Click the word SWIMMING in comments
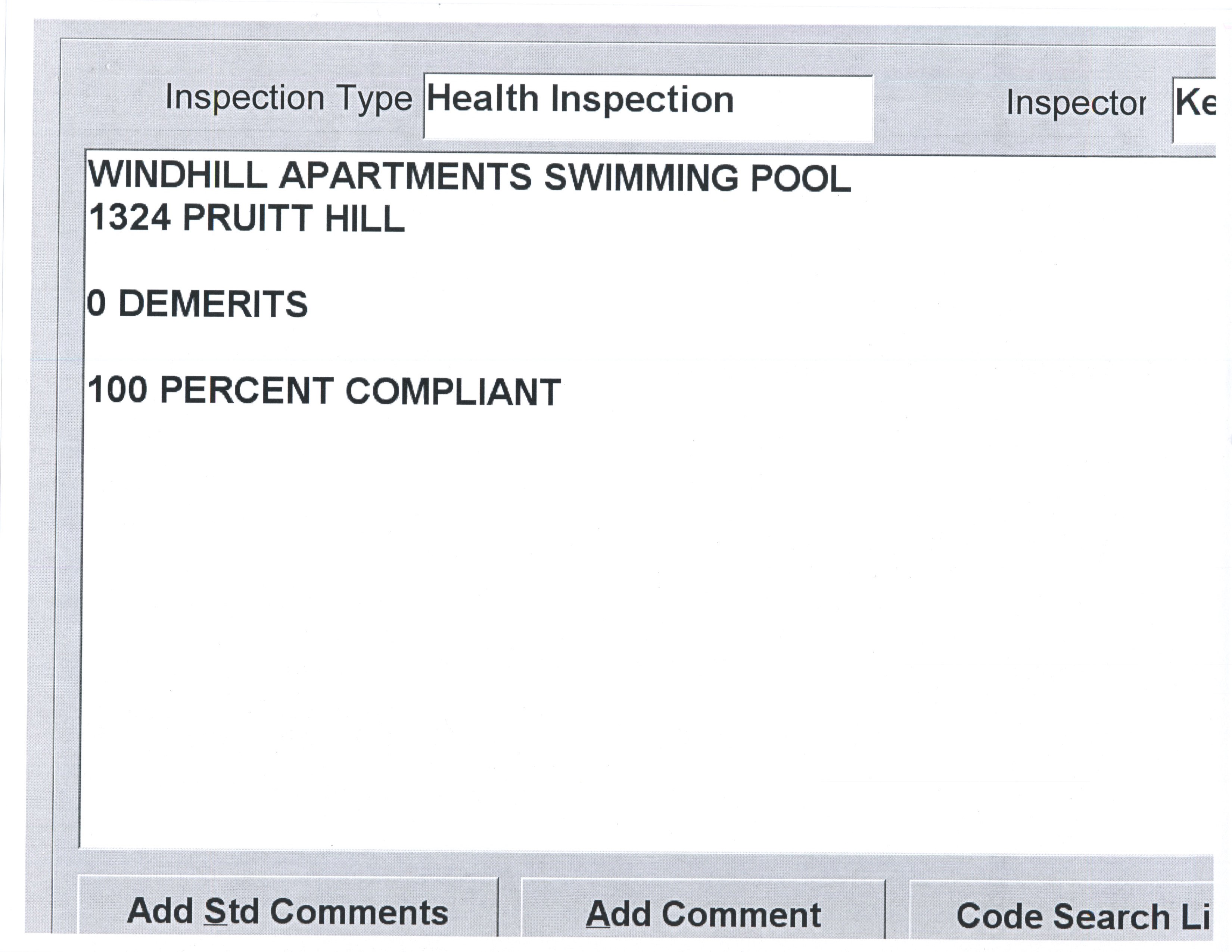The image size is (1232, 952). click(x=641, y=177)
